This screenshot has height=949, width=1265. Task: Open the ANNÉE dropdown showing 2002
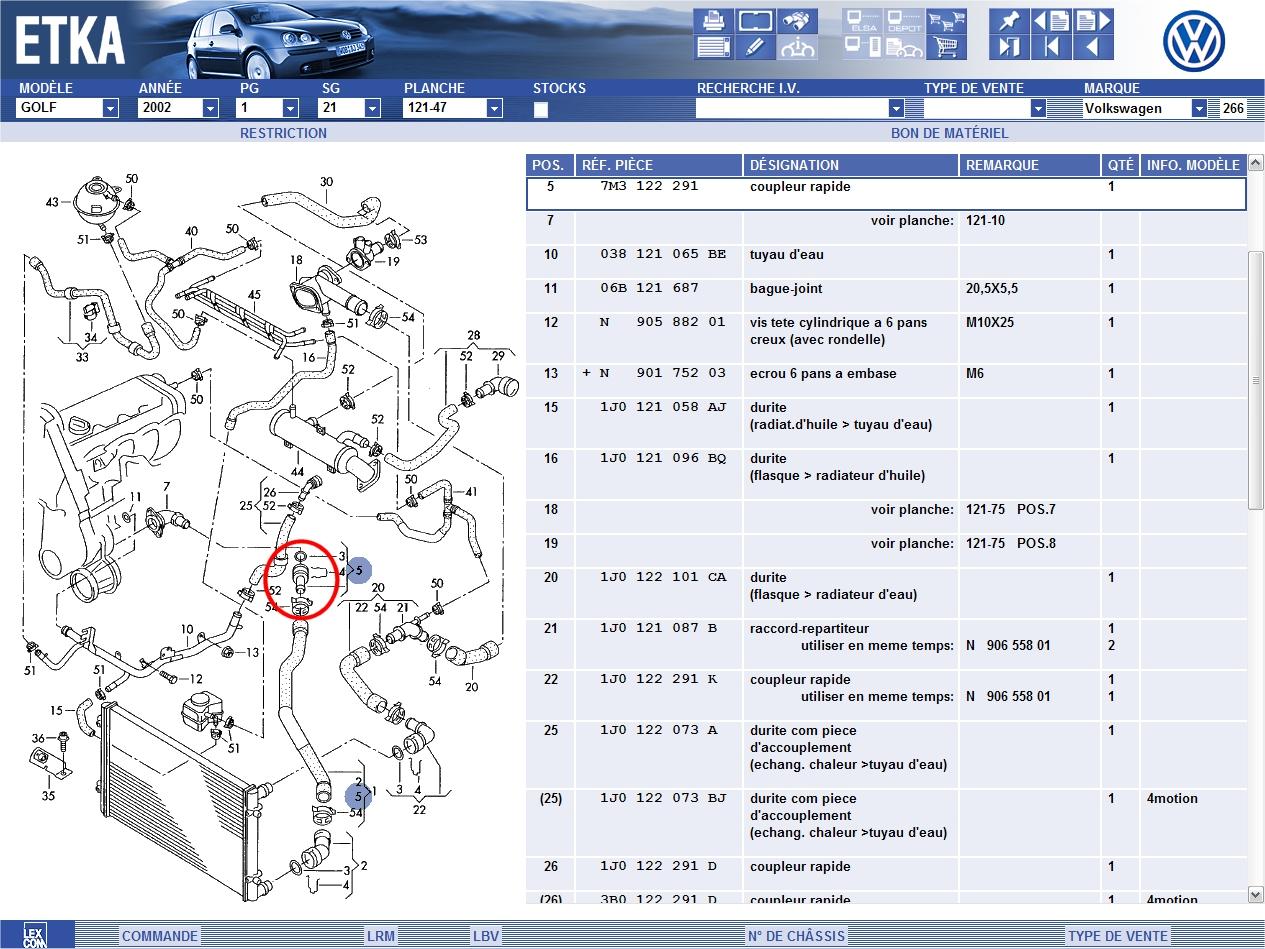210,108
